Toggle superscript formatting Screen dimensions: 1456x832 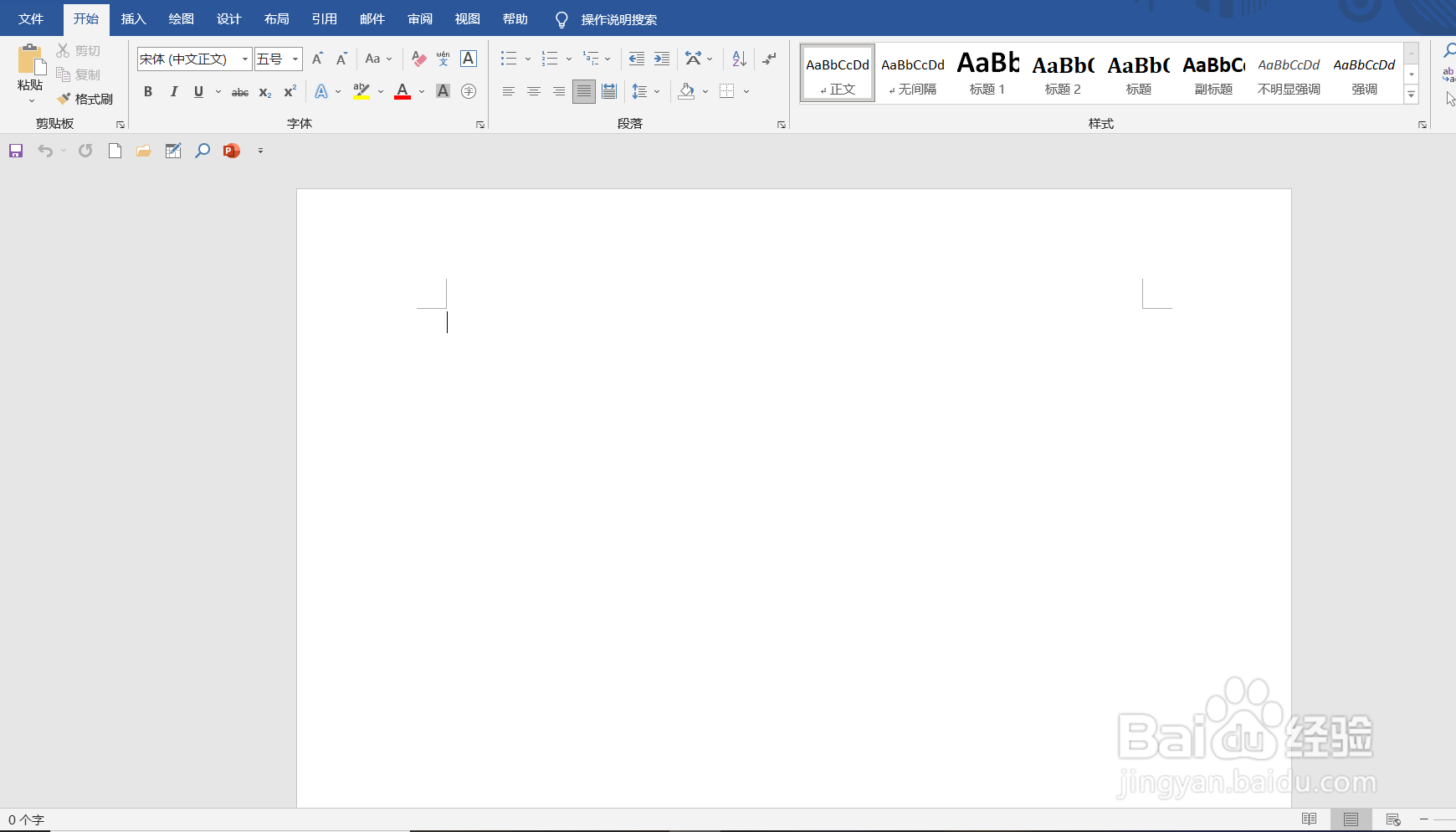[290, 91]
